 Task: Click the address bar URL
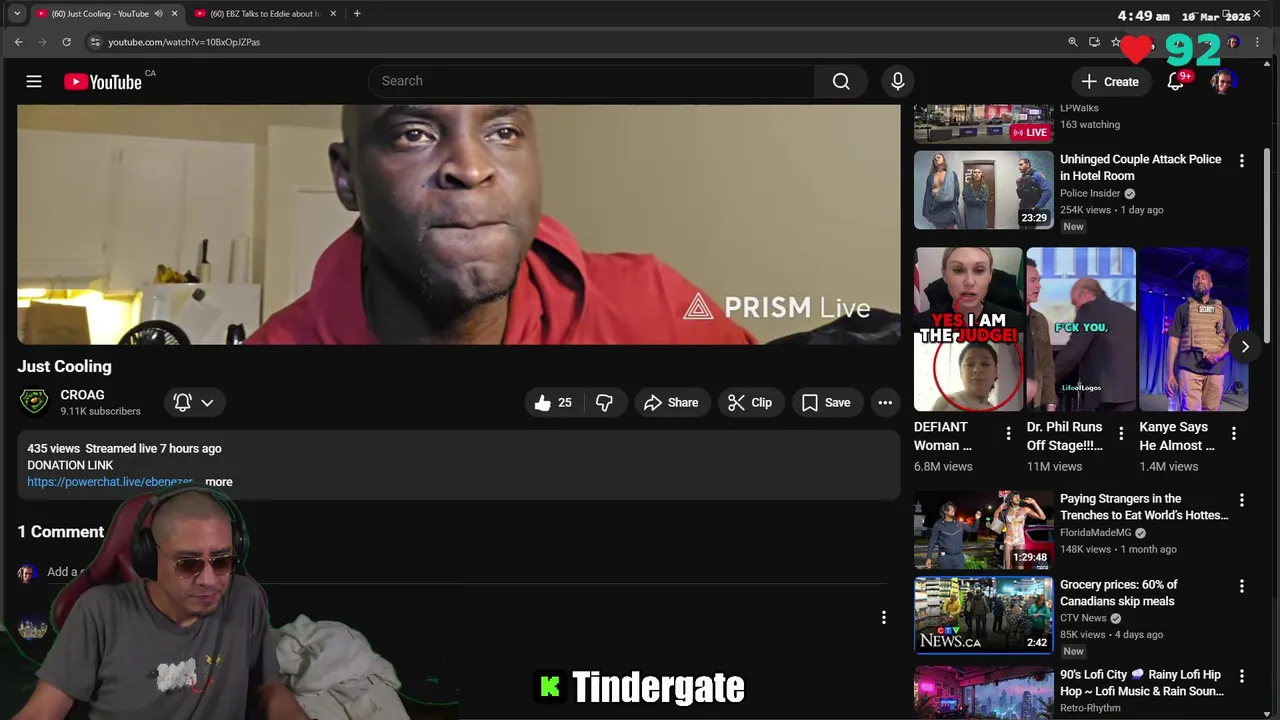[x=184, y=42]
